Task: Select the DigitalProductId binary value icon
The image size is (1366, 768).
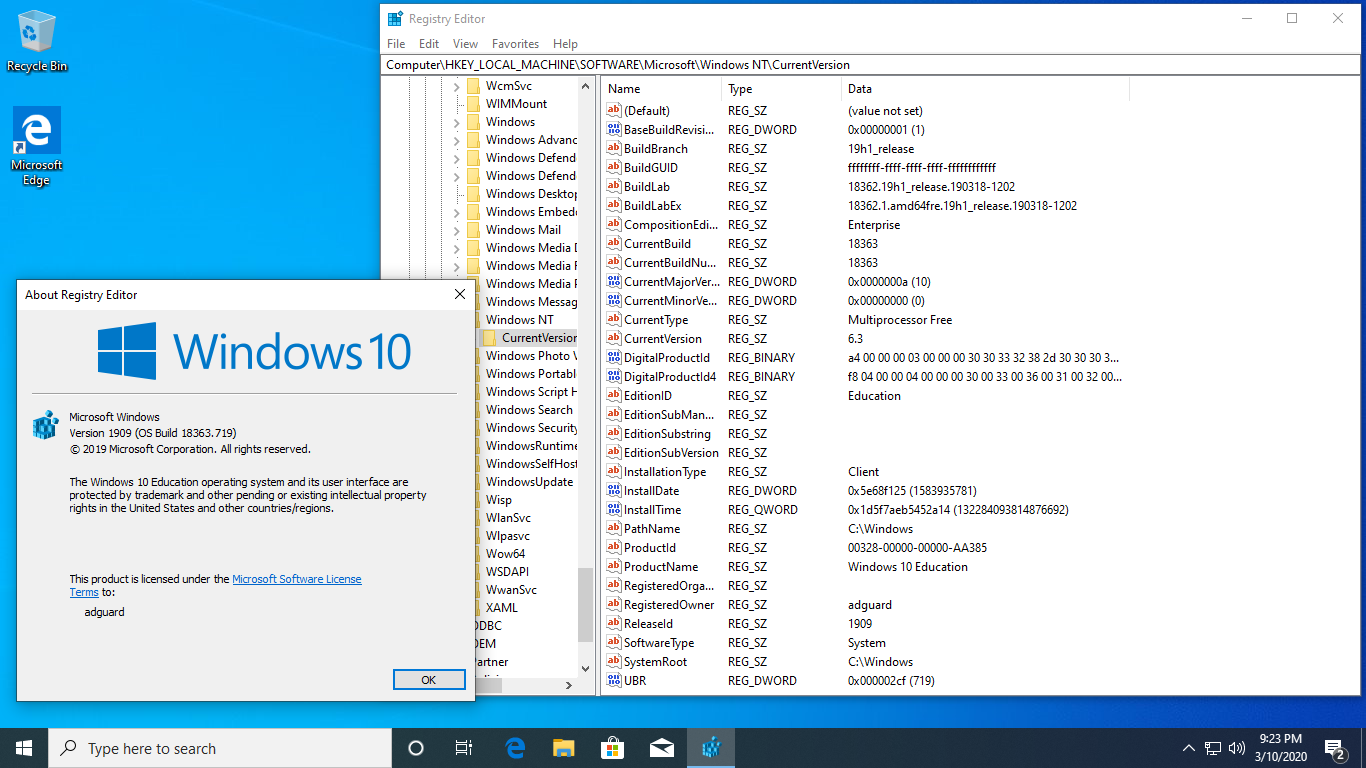Action: point(614,358)
